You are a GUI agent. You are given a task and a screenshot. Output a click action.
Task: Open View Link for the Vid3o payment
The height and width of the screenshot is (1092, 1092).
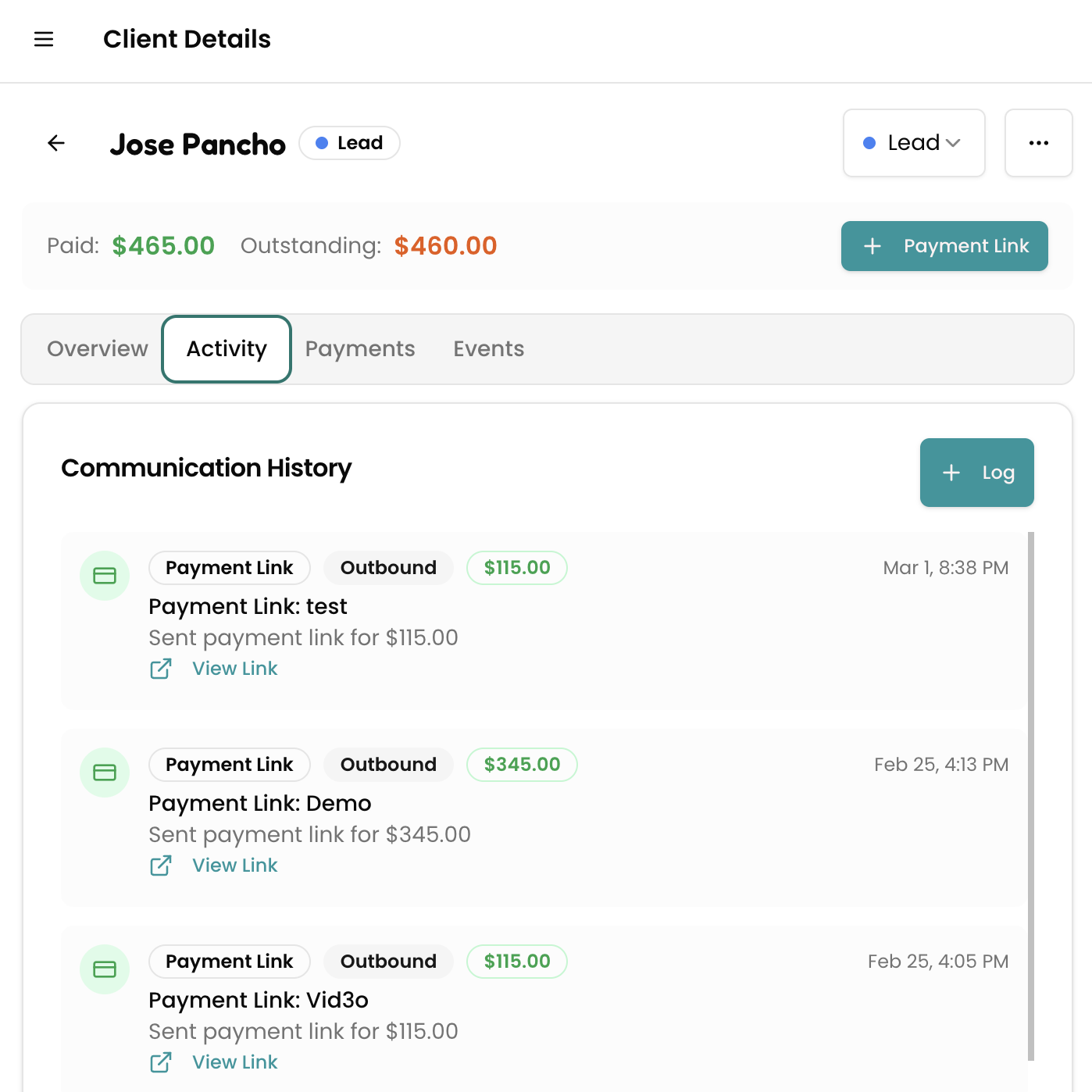coord(234,1062)
